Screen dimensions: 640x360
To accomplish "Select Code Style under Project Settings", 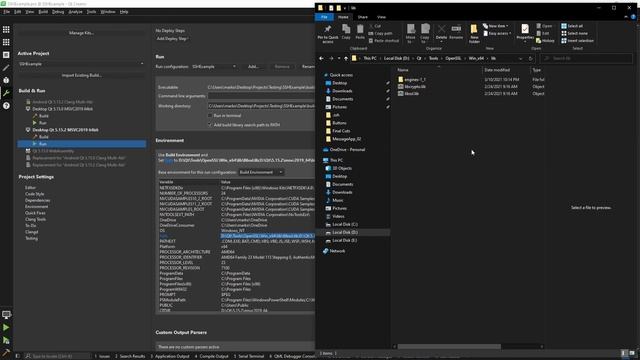I will (35, 194).
